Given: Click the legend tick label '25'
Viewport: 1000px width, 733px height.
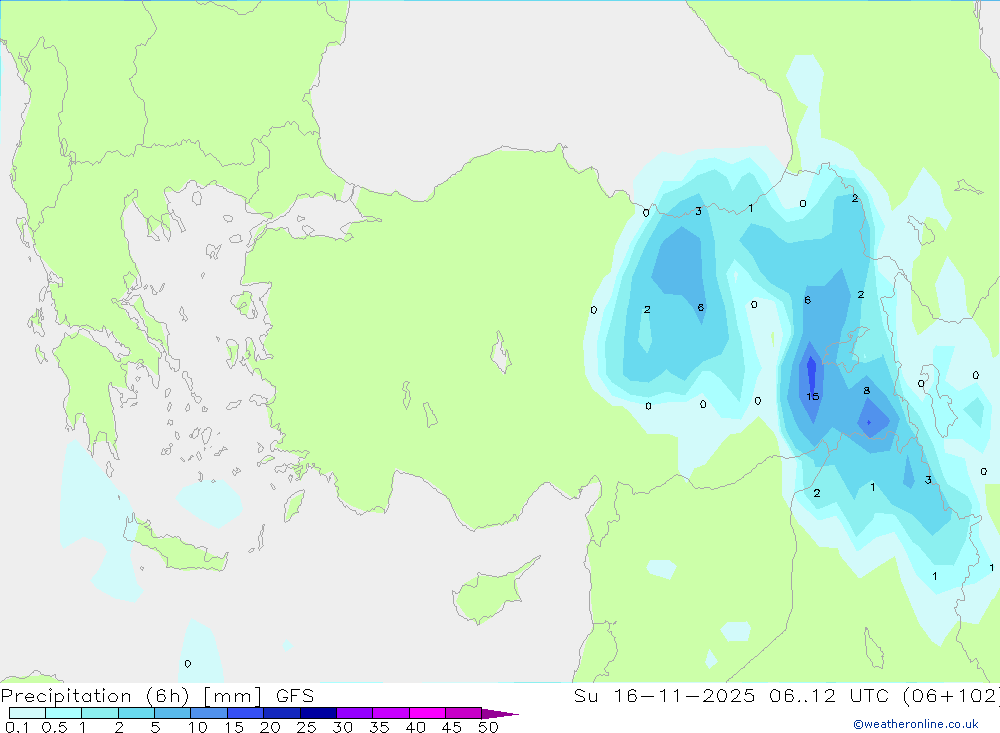Looking at the screenshot, I should pos(307,727).
